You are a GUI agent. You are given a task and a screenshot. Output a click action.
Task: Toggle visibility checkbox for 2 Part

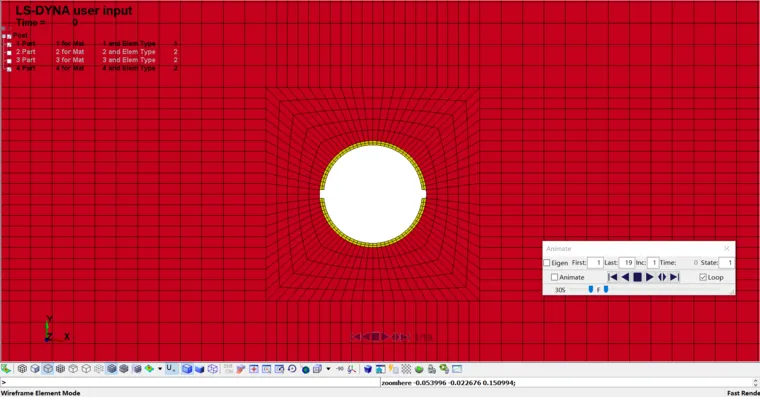(x=9, y=52)
